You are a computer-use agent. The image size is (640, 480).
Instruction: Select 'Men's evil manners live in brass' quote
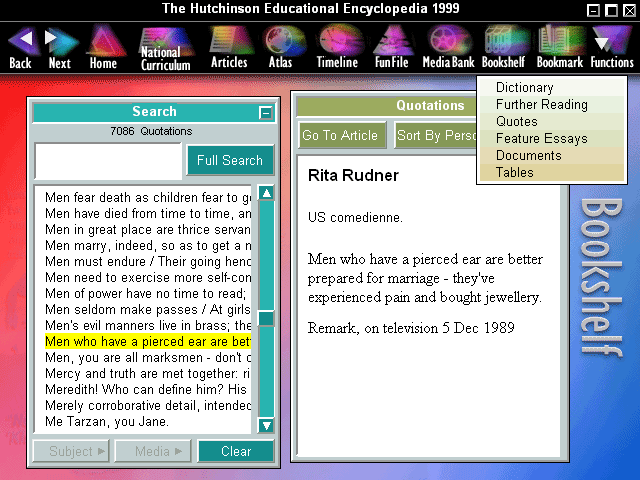(148, 325)
